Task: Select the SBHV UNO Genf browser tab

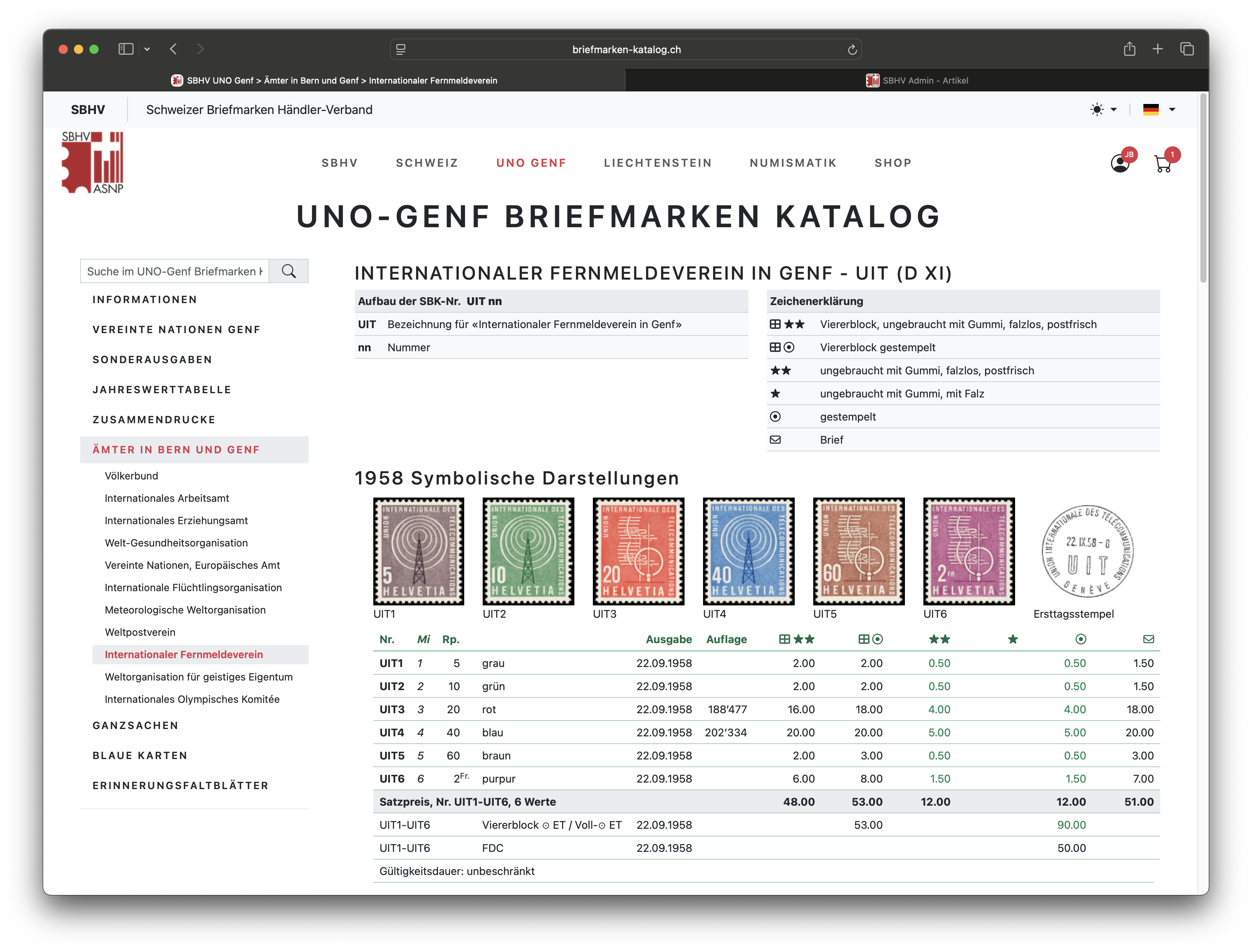Action: (334, 80)
